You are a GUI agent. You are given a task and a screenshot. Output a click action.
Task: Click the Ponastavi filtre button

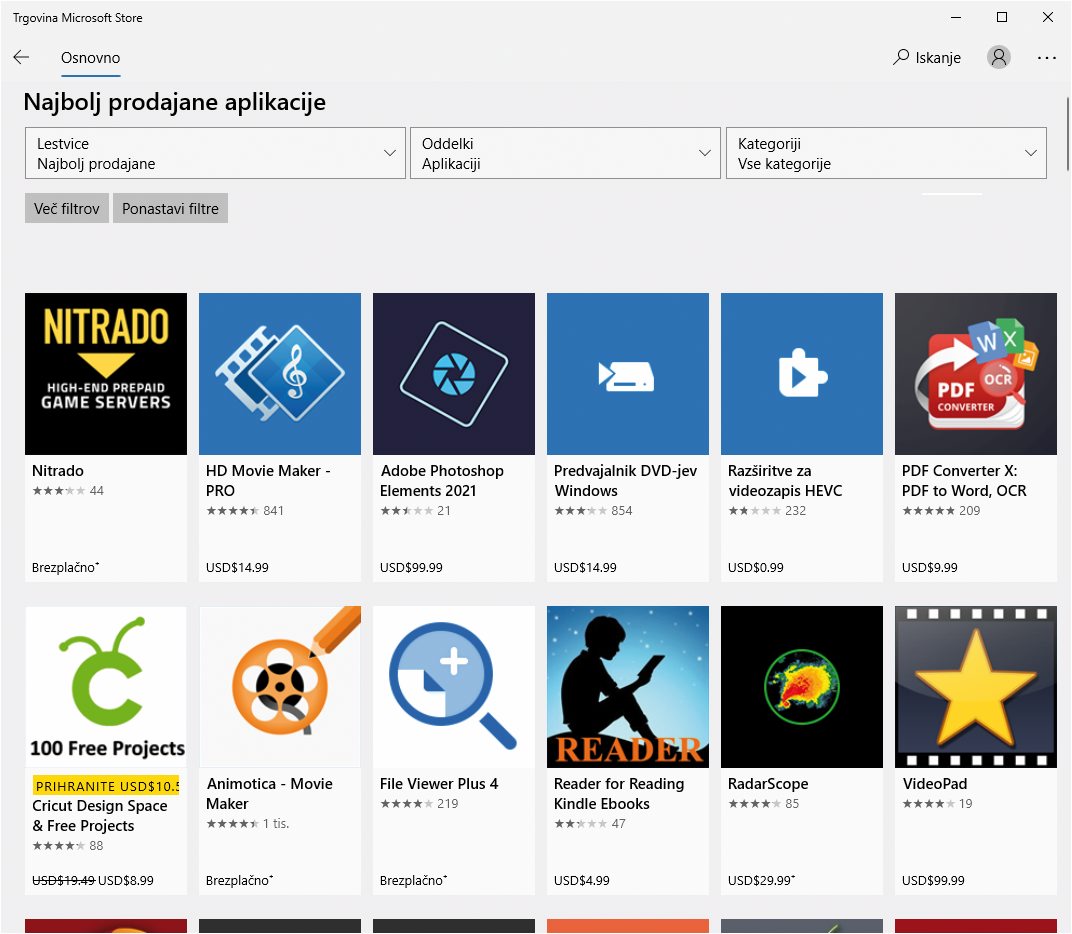point(170,209)
